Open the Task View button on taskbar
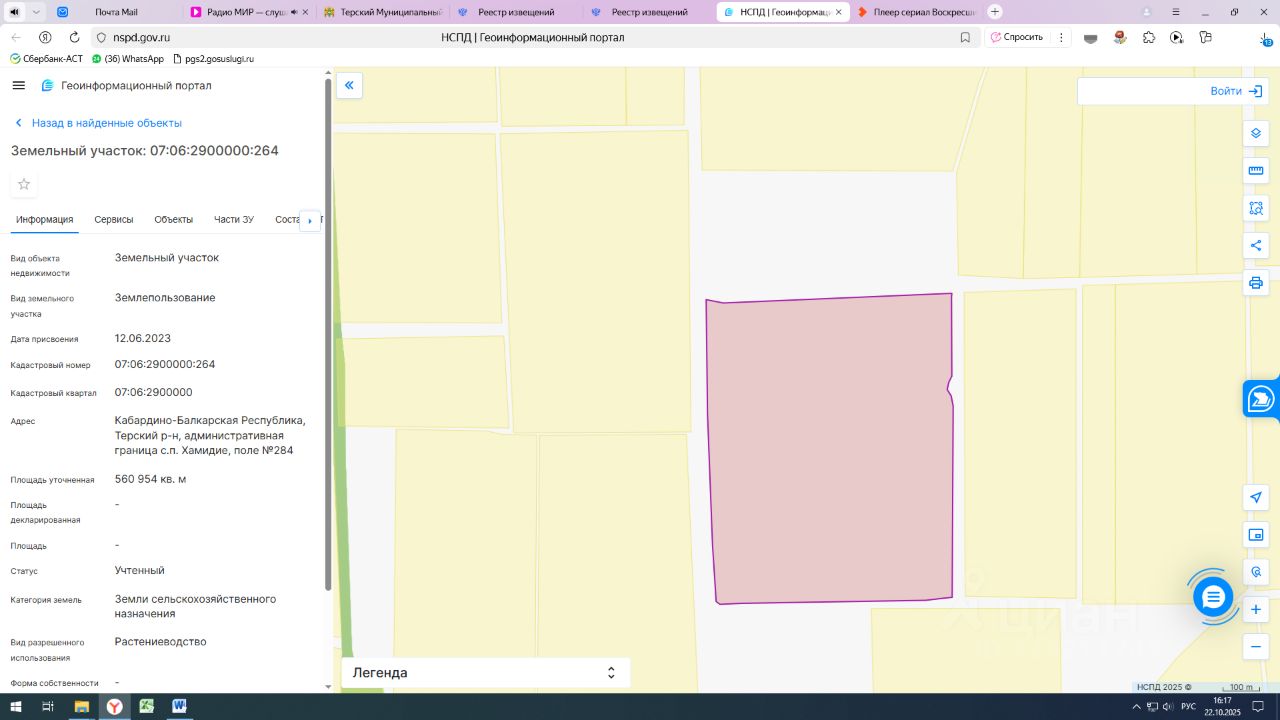The height and width of the screenshot is (720, 1280). click(x=47, y=707)
